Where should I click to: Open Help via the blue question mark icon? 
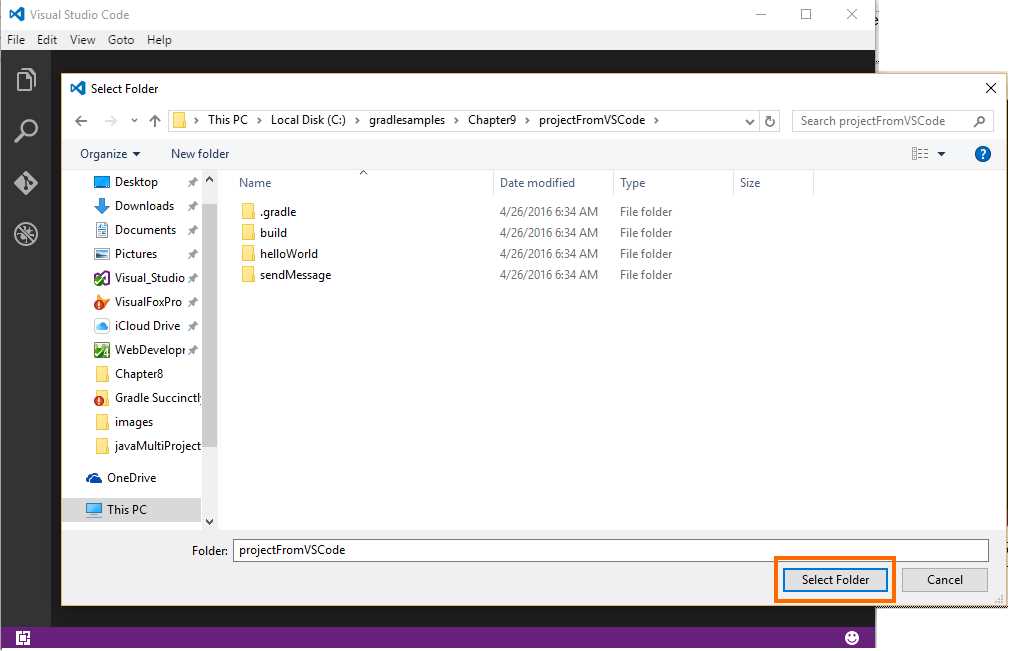[x=982, y=153]
